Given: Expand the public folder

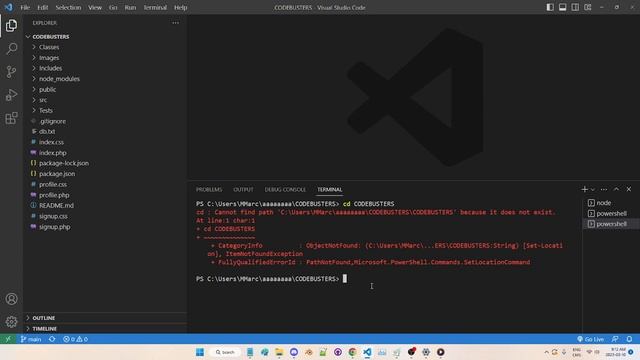Looking at the screenshot, I should [x=105, y=89].
